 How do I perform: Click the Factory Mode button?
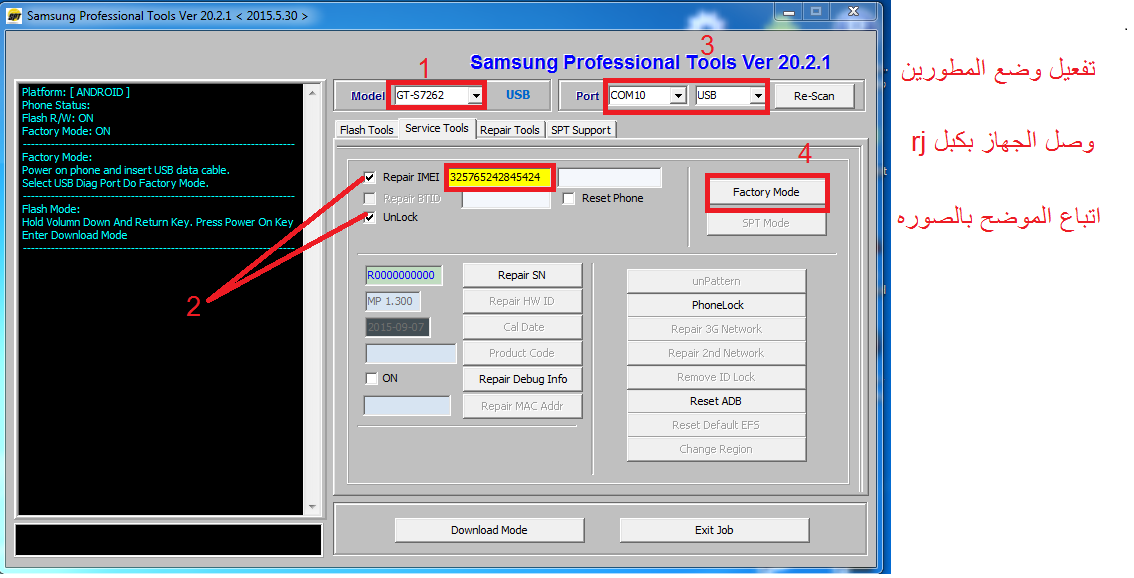click(766, 192)
